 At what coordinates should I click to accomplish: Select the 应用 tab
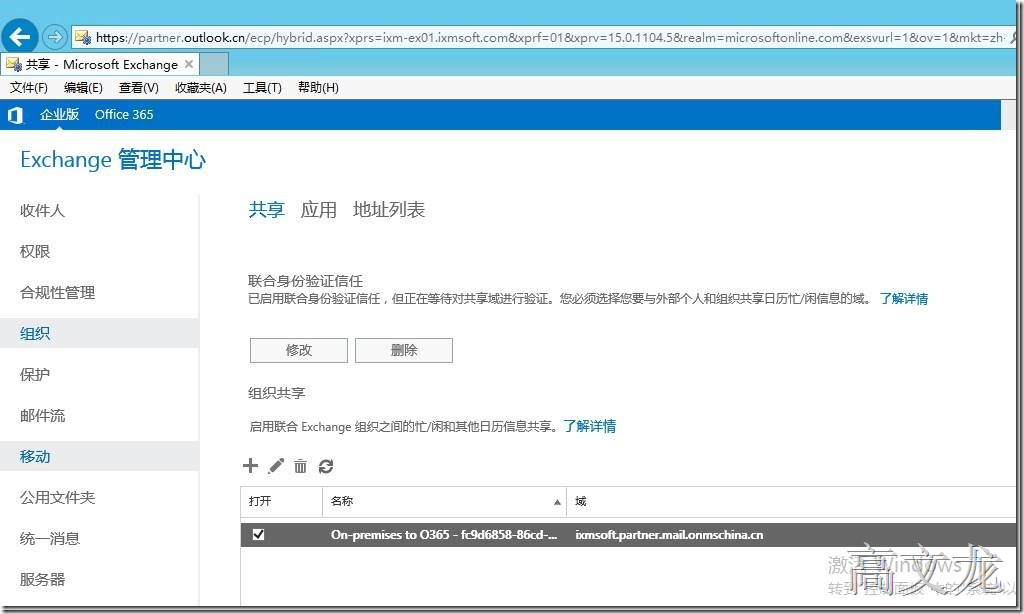[x=319, y=210]
